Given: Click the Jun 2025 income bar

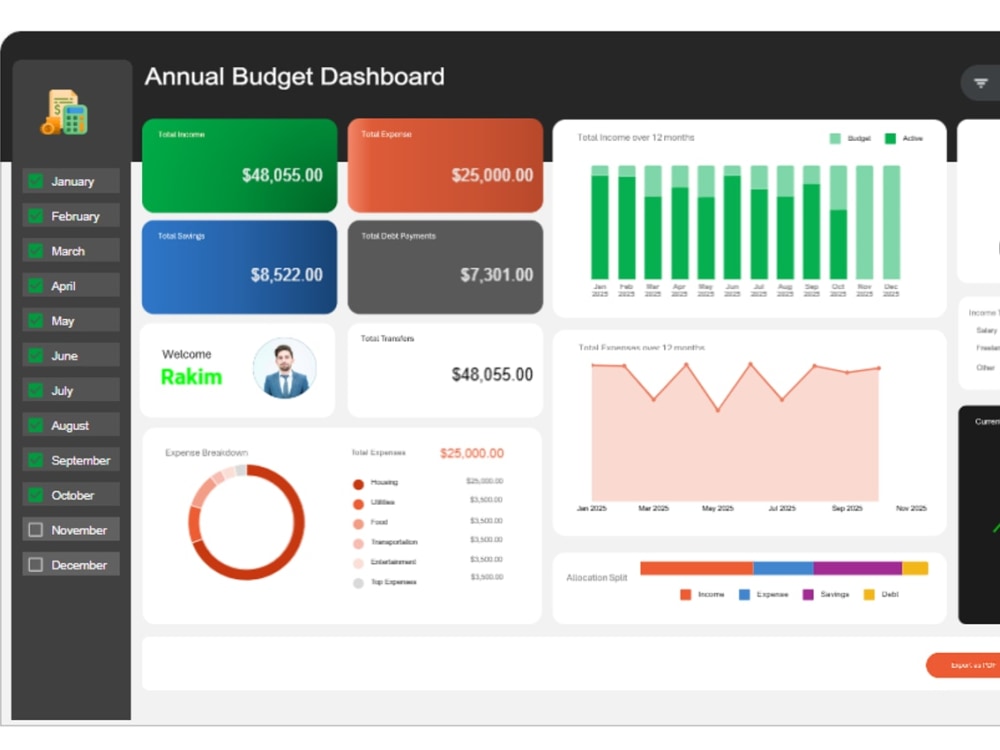Looking at the screenshot, I should pyautogui.click(x=732, y=222).
